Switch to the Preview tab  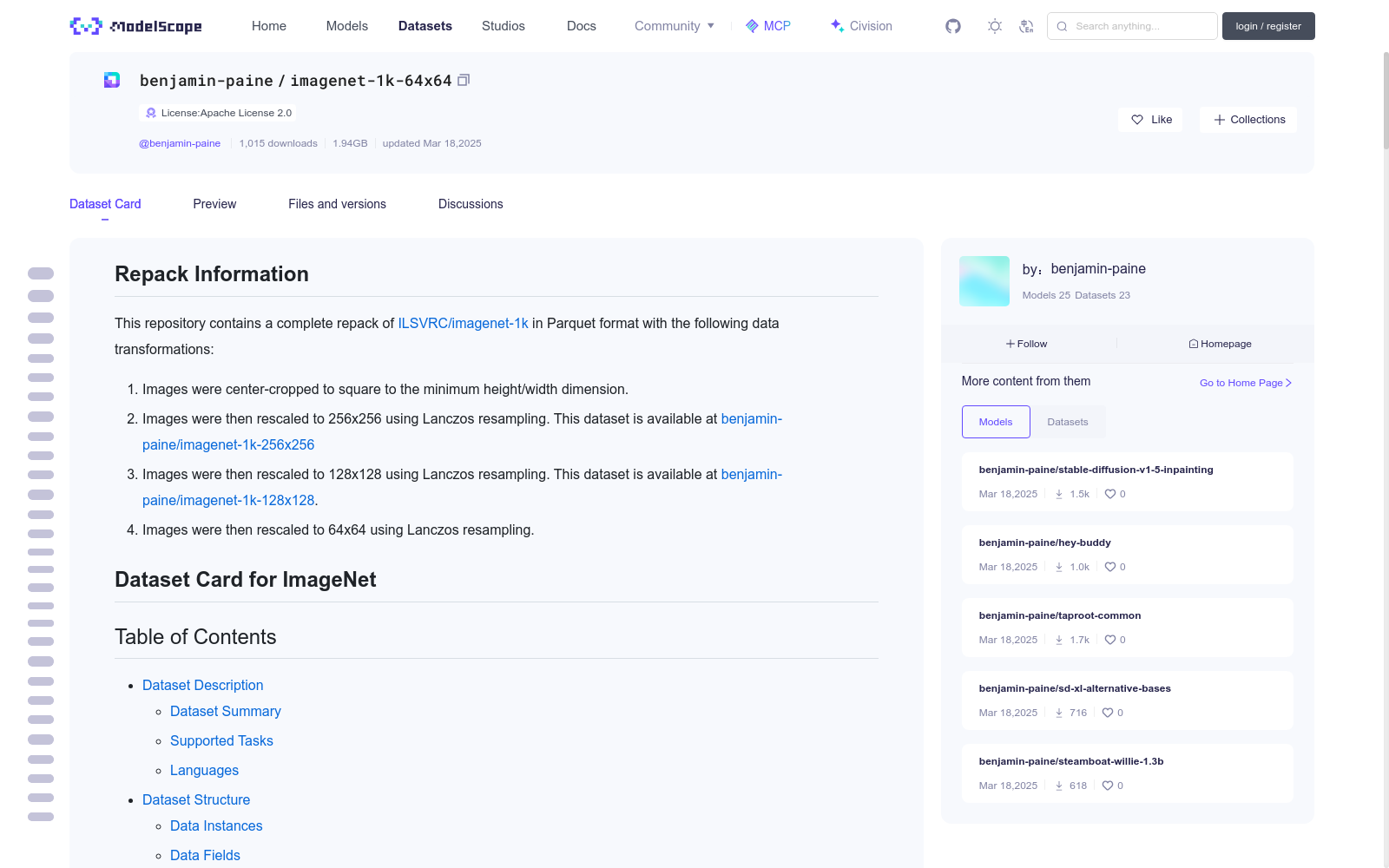(214, 204)
